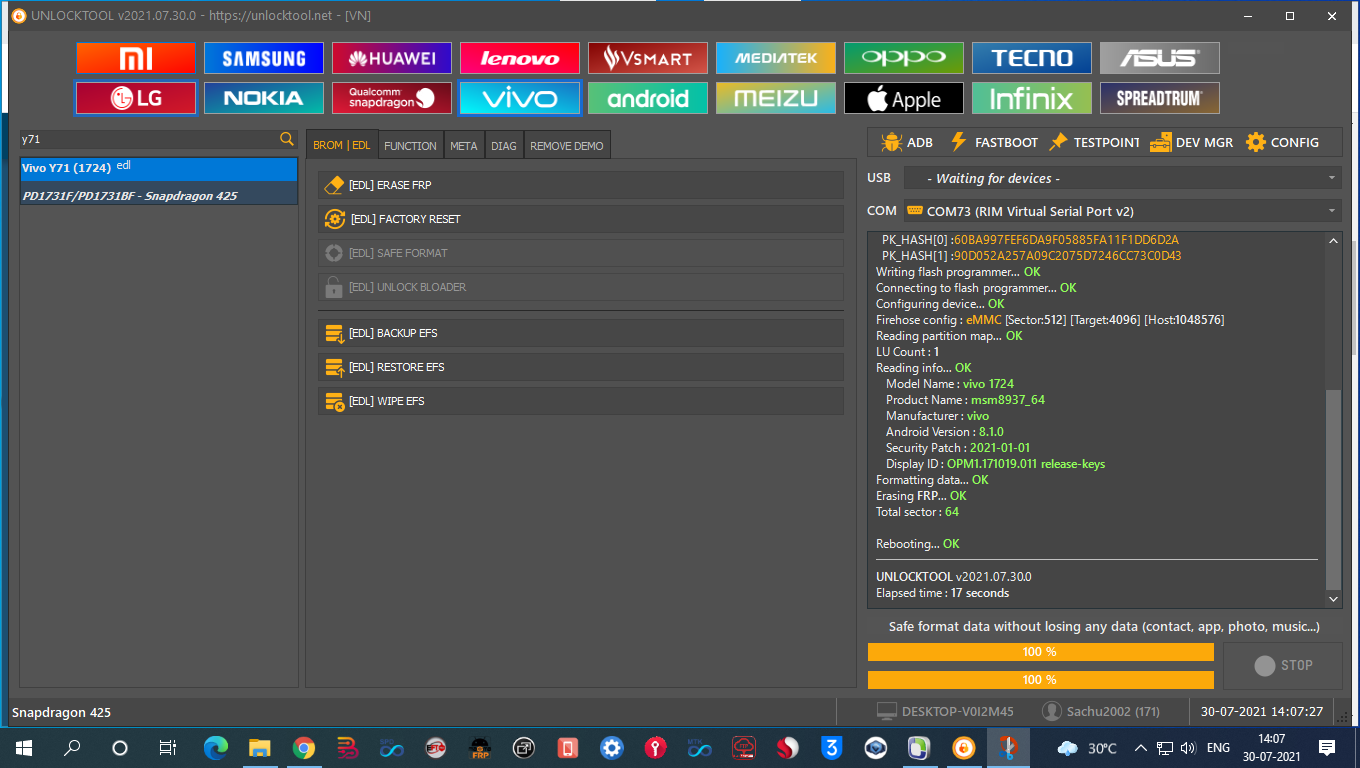The width and height of the screenshot is (1360, 768).
Task: Select the Spreadtrum brand tile
Action: [x=1160, y=98]
